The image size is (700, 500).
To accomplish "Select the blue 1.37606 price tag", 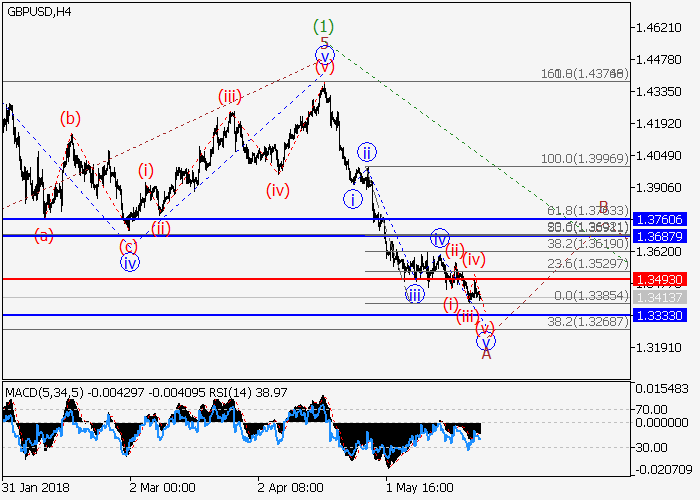I will click(x=660, y=220).
